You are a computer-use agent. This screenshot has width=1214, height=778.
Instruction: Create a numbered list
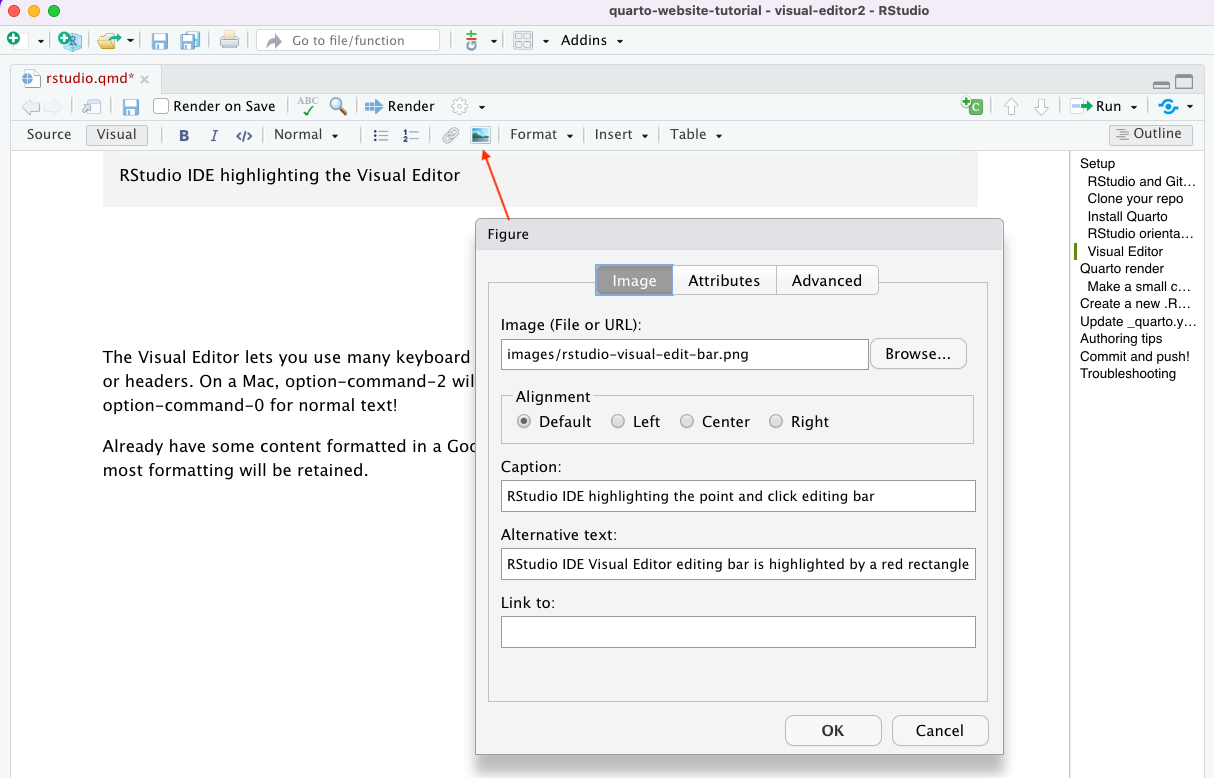(x=410, y=134)
